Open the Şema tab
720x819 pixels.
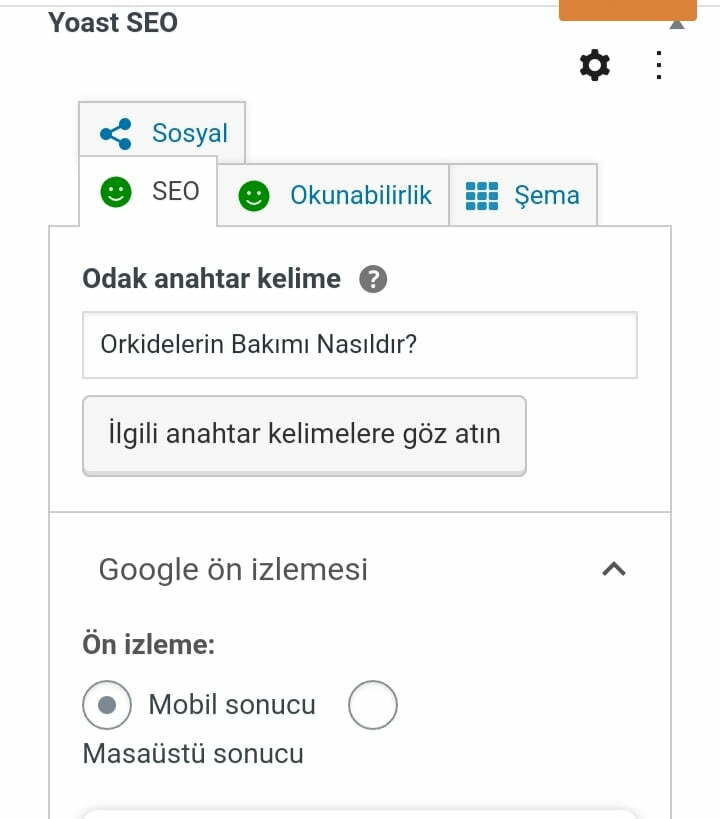pos(523,195)
